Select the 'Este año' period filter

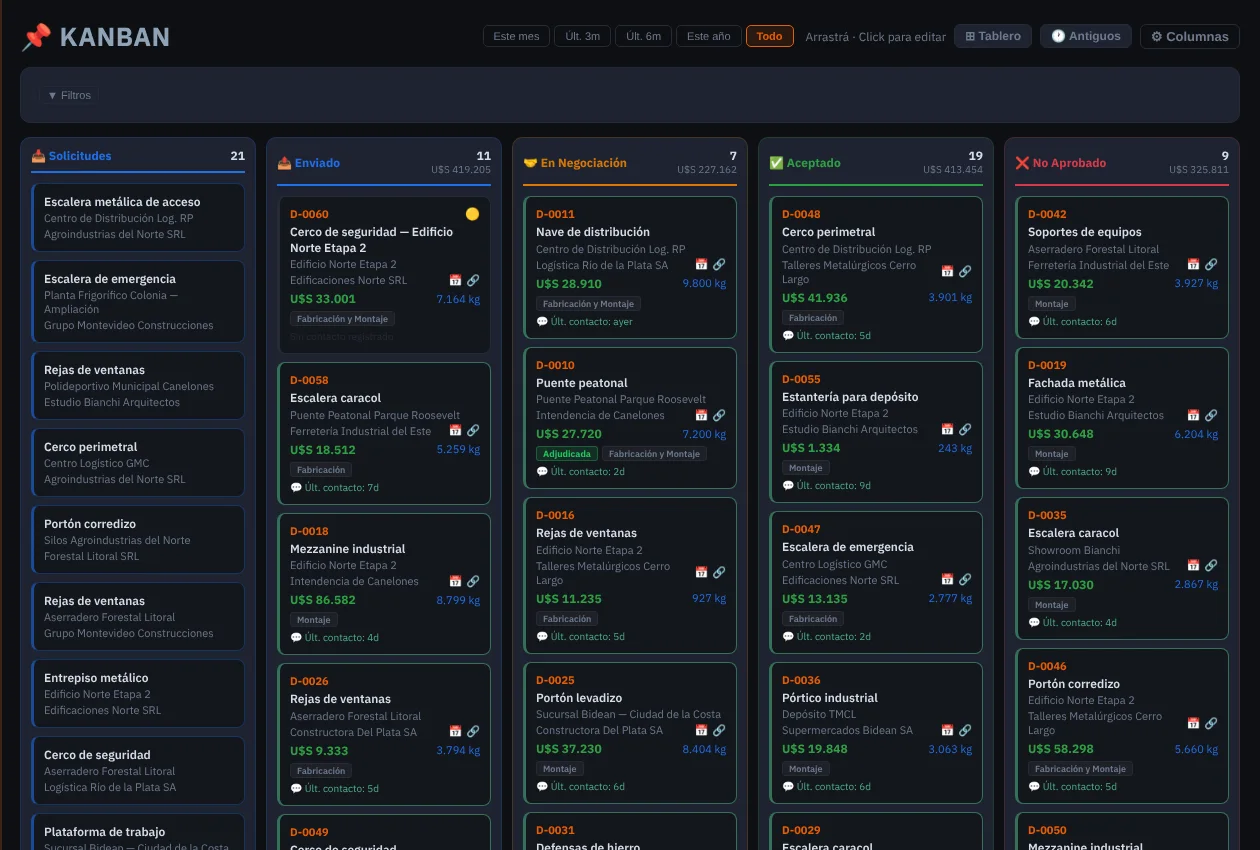708,36
